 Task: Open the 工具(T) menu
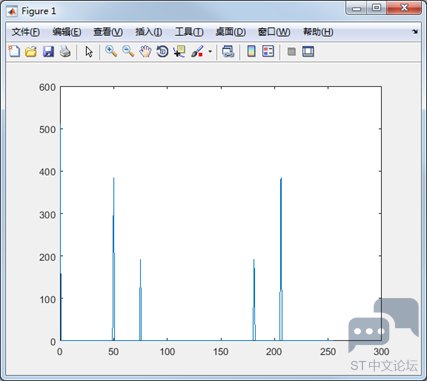pyautogui.click(x=189, y=32)
